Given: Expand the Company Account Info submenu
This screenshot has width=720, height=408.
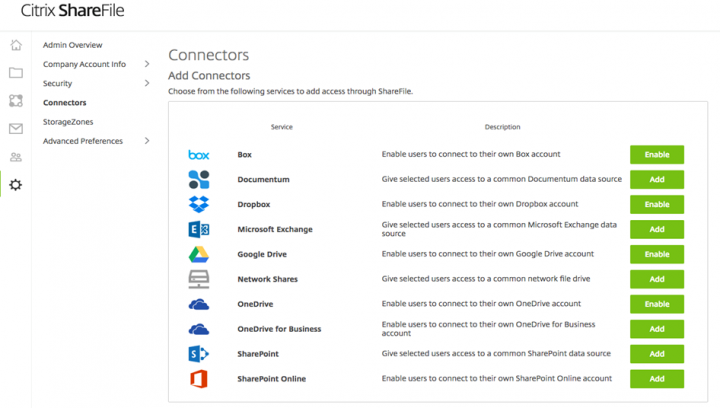Looking at the screenshot, I should point(147,64).
